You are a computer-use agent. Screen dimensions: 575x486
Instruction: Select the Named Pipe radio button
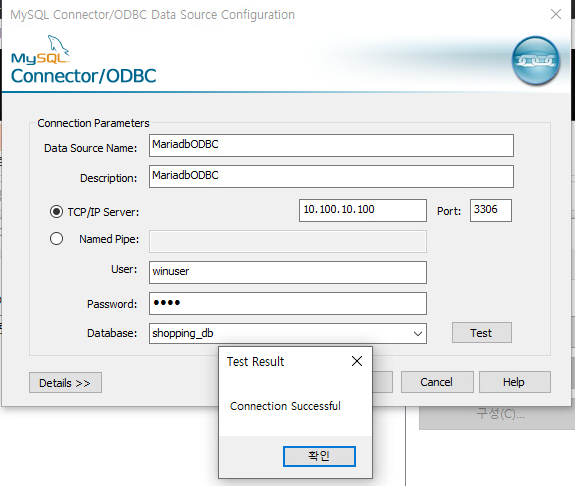point(56,239)
